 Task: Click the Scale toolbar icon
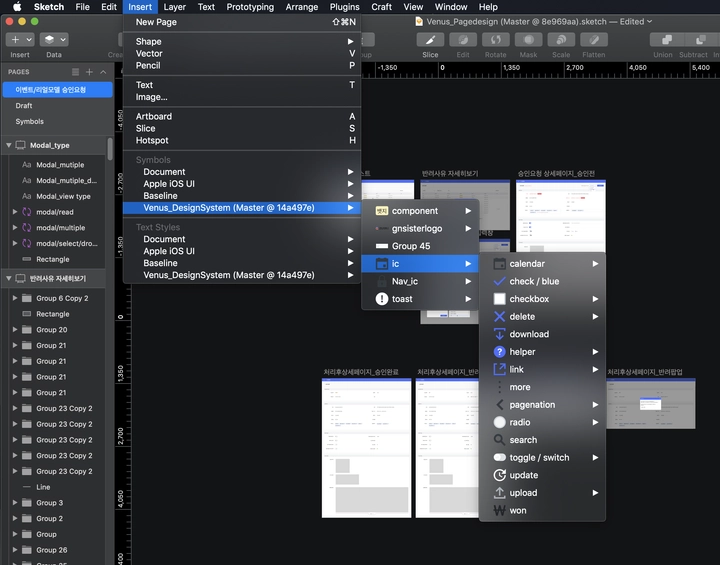point(561,40)
